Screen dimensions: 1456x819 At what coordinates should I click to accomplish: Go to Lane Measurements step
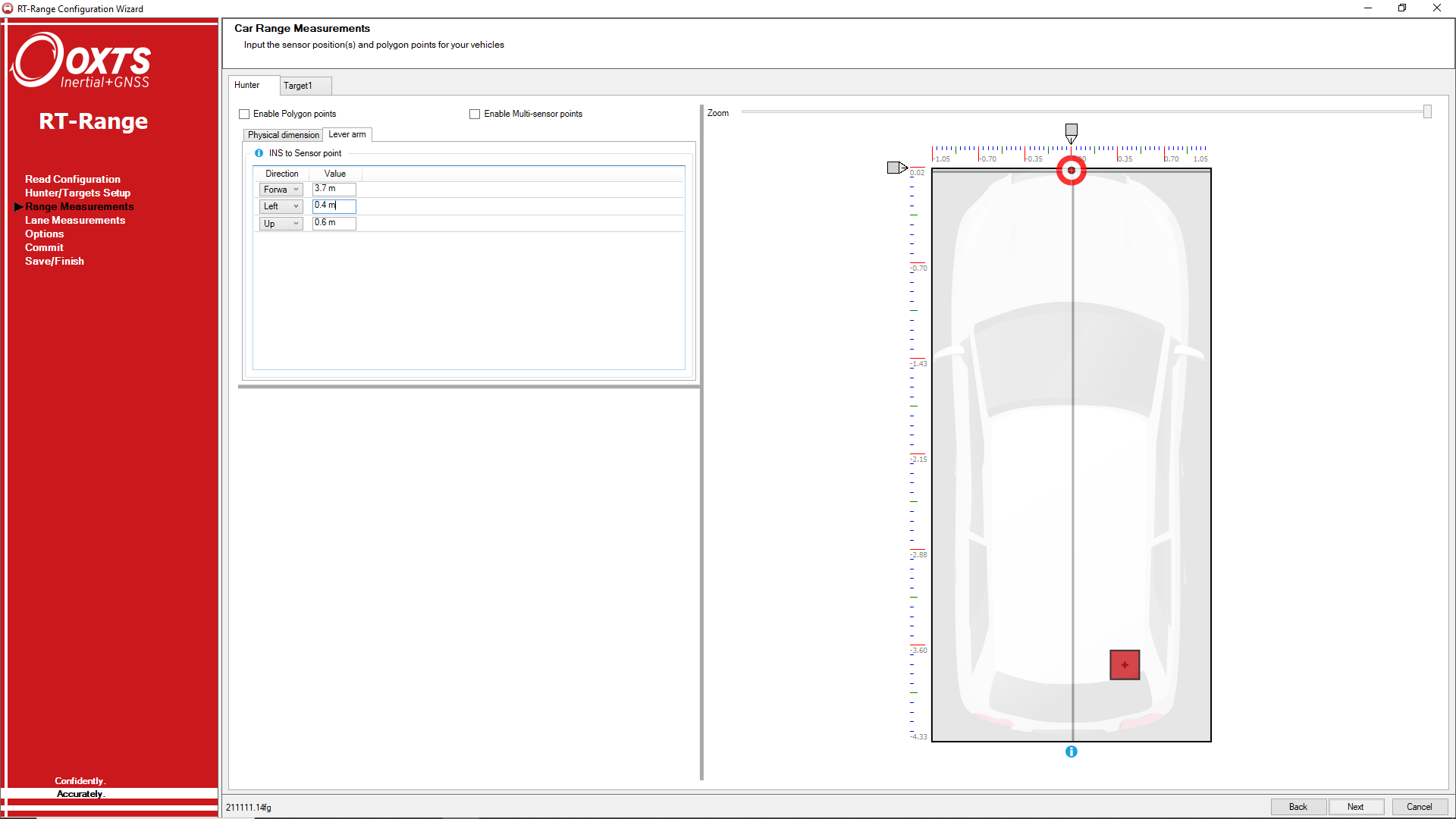tap(75, 221)
